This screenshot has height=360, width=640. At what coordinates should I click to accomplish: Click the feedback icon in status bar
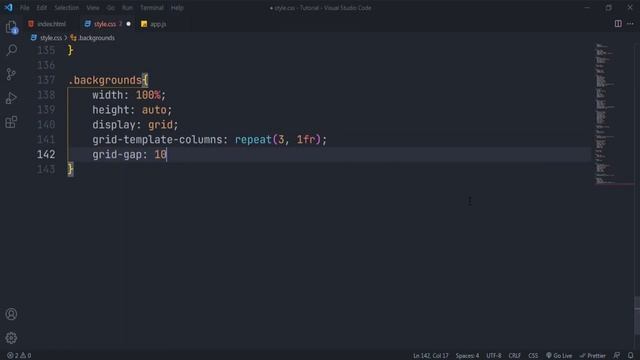point(617,356)
